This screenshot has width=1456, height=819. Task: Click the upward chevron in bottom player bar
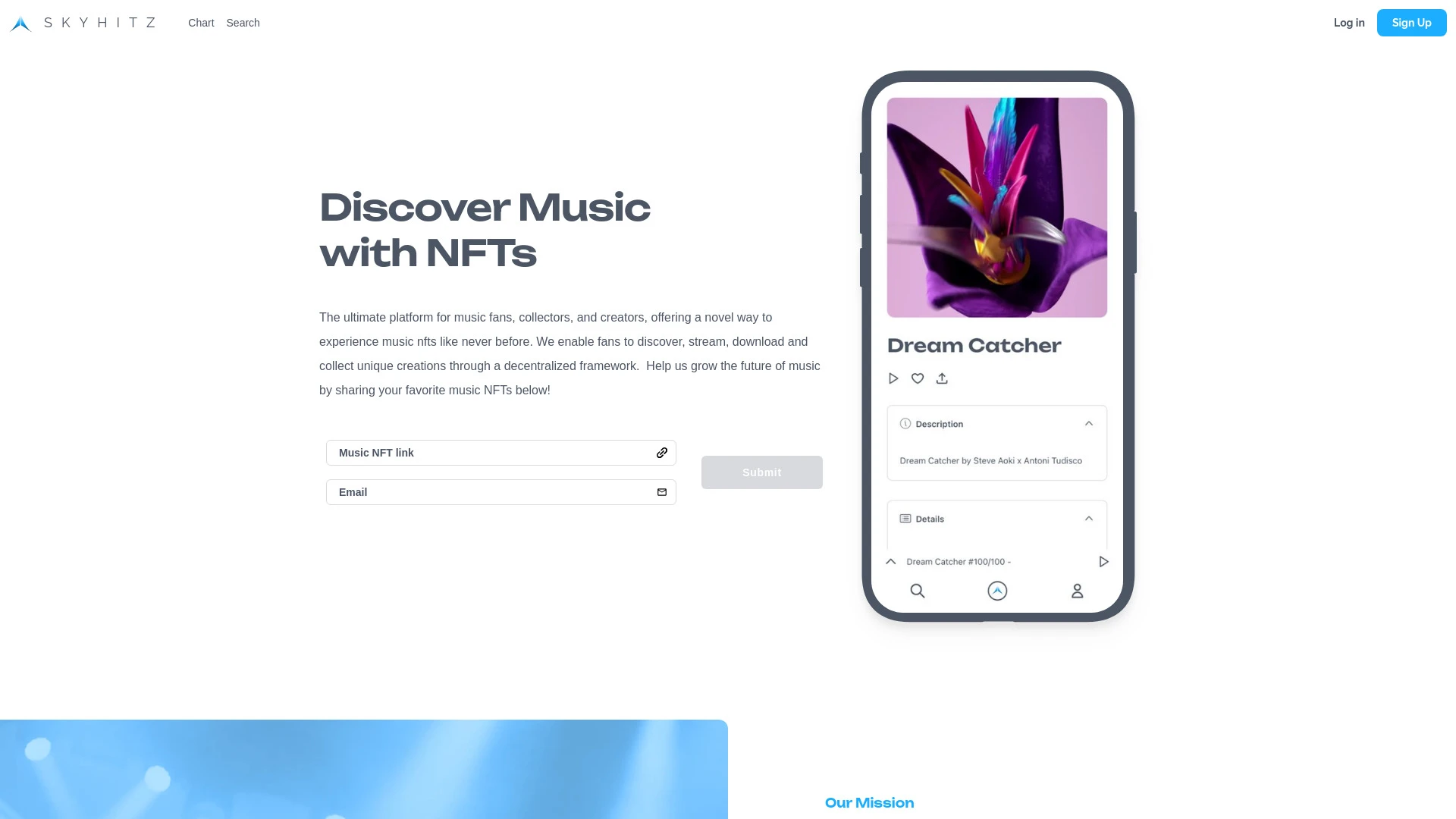pyautogui.click(x=891, y=561)
